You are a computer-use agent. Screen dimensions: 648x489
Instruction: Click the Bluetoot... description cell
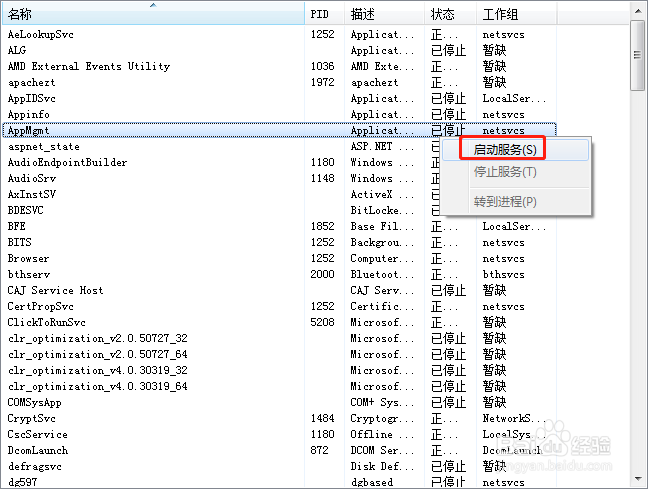pyautogui.click(x=382, y=274)
